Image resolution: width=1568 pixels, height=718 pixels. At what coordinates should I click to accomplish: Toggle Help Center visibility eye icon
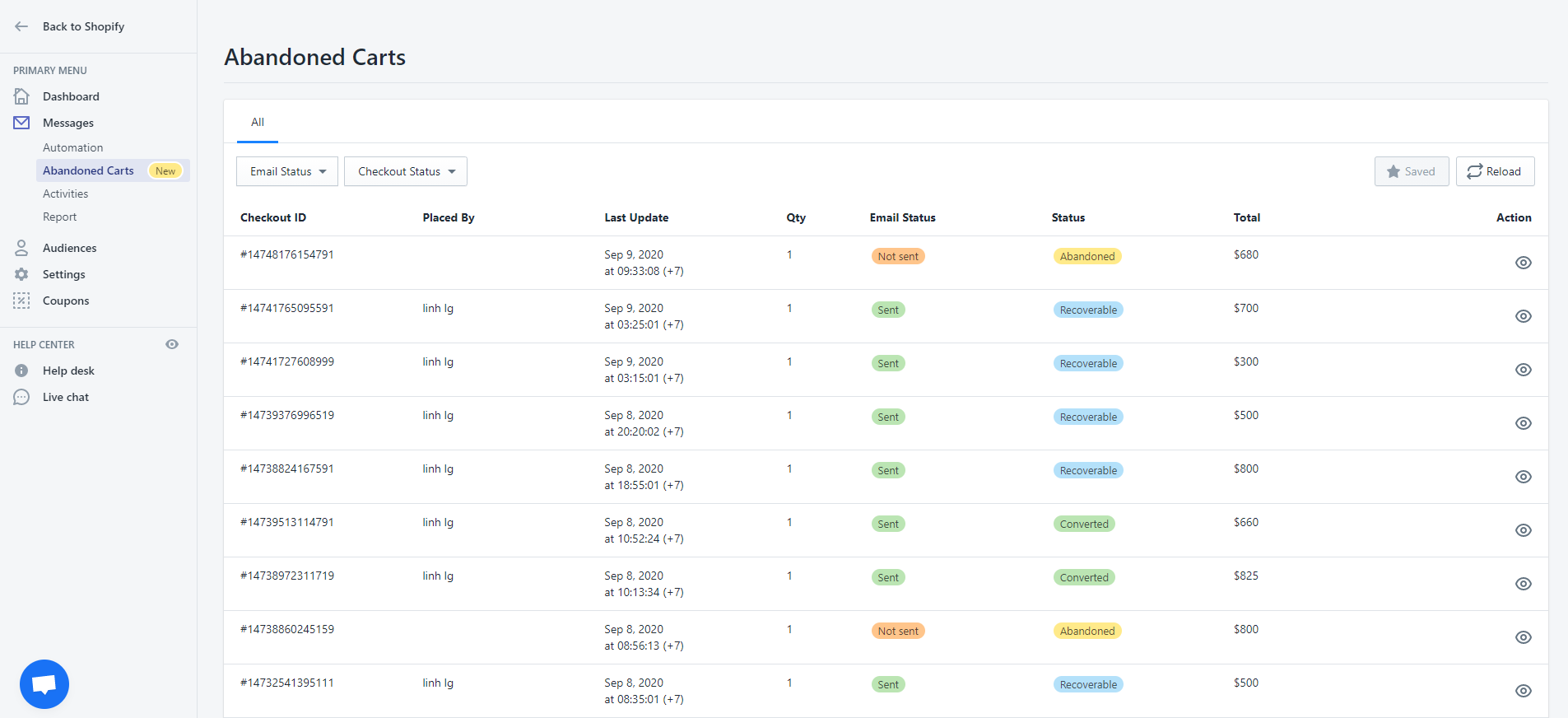pos(172,344)
